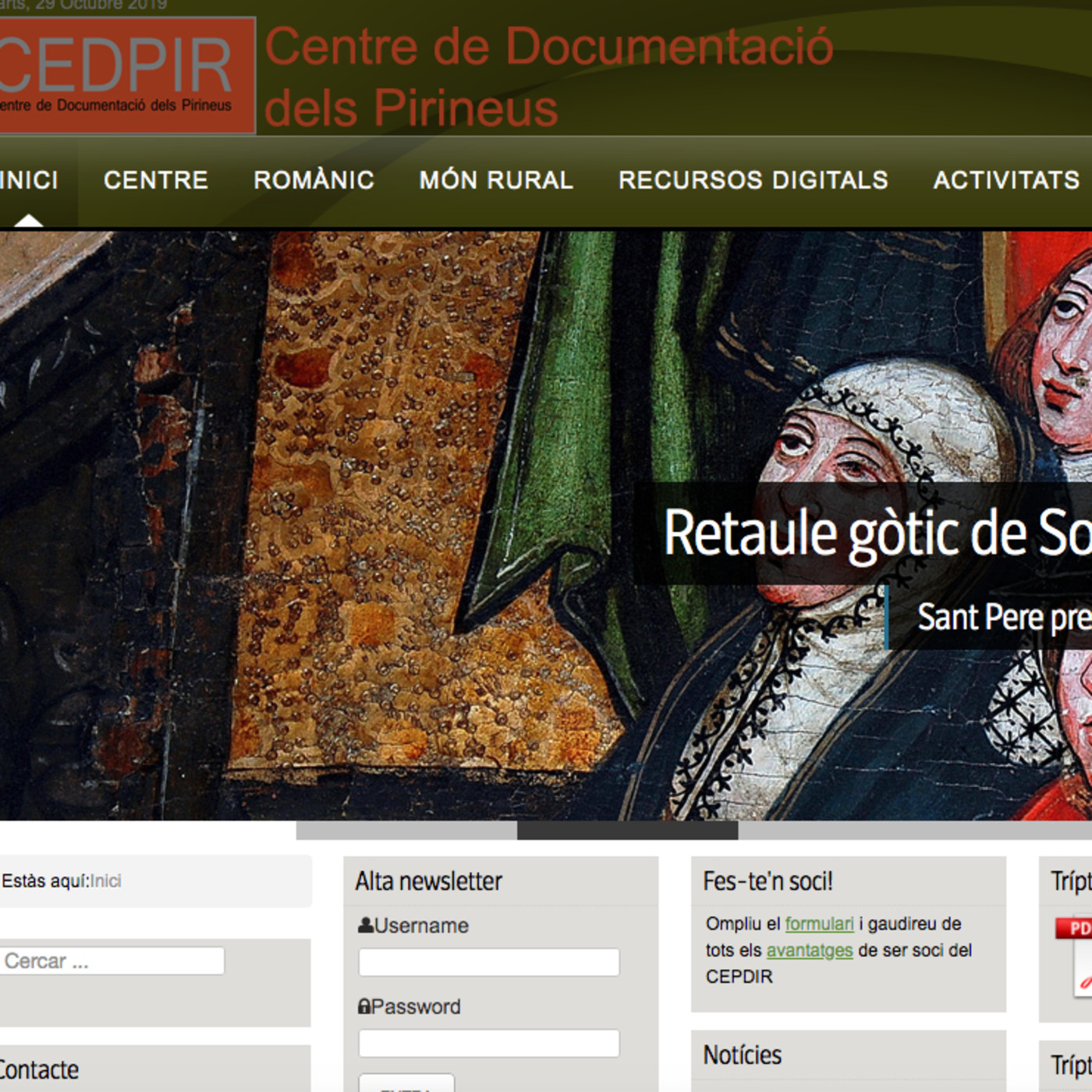This screenshot has height=1092, width=1092.
Task: Click the login button below Password
Action: point(406,1083)
